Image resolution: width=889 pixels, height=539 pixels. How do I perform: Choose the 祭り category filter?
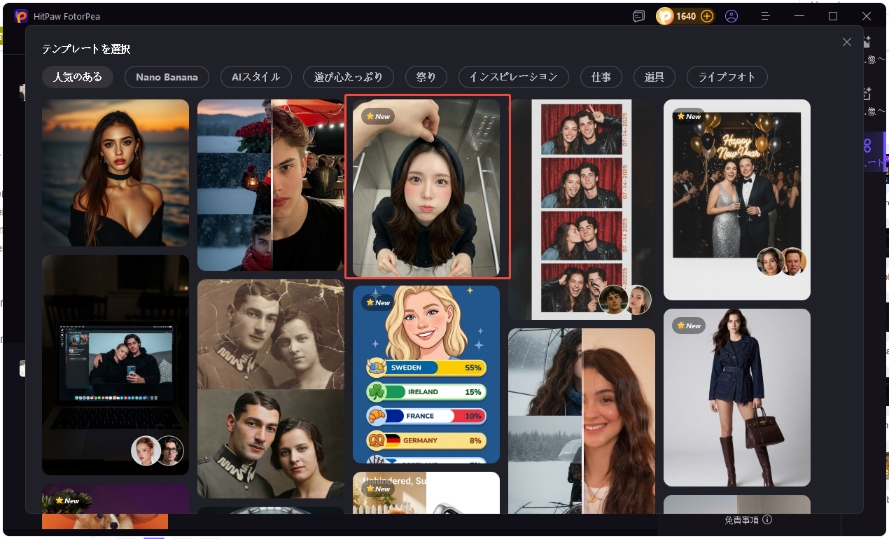click(427, 77)
